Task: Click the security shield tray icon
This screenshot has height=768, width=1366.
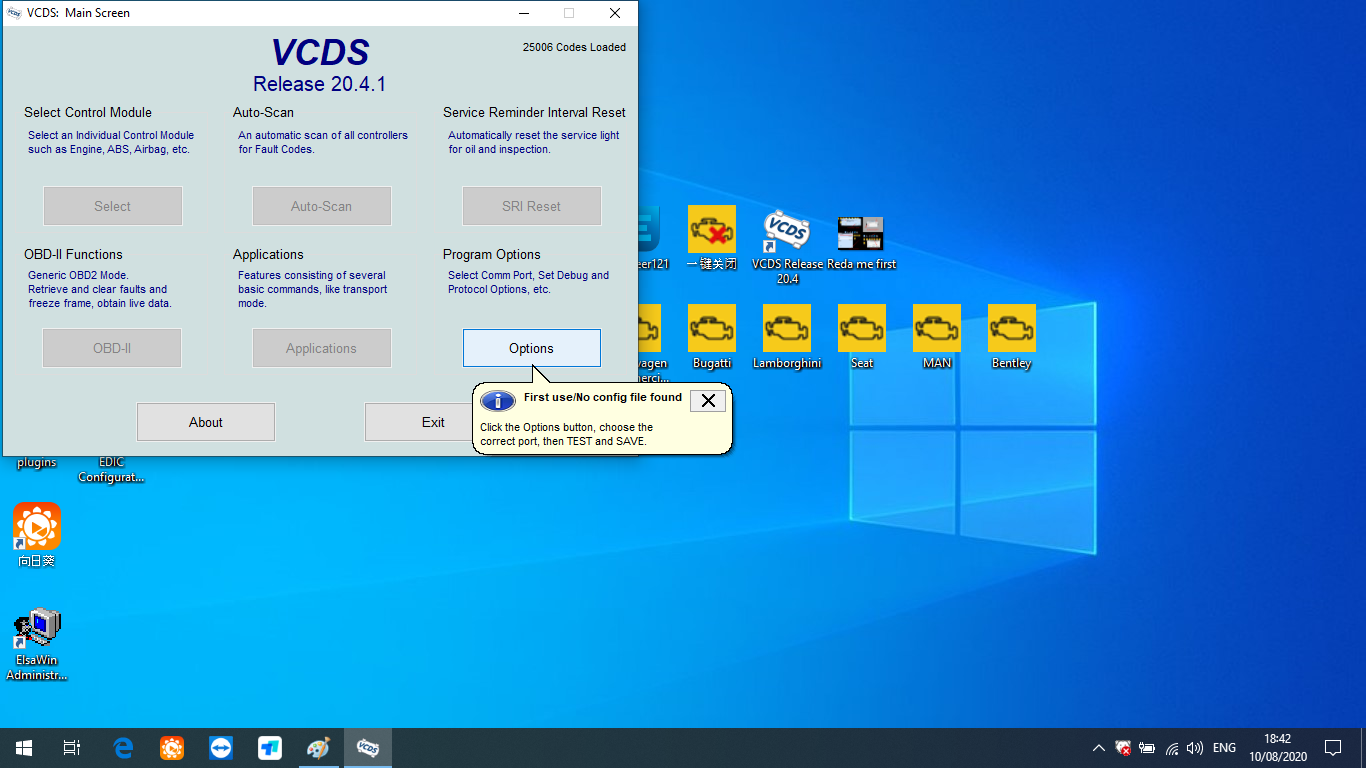Action: click(1123, 748)
